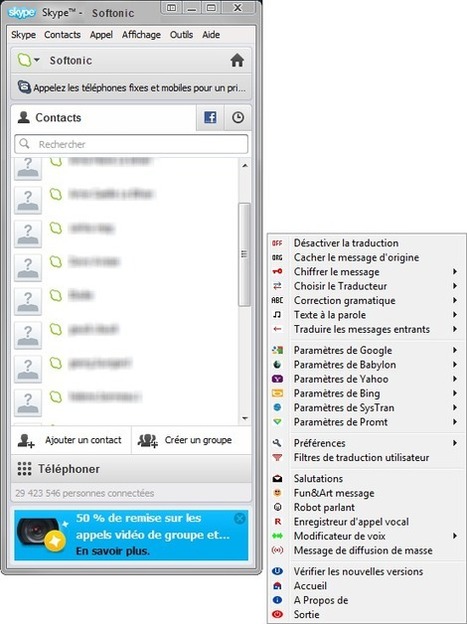
Task: Open the Téléphoner dial panel
Action: tap(131, 469)
